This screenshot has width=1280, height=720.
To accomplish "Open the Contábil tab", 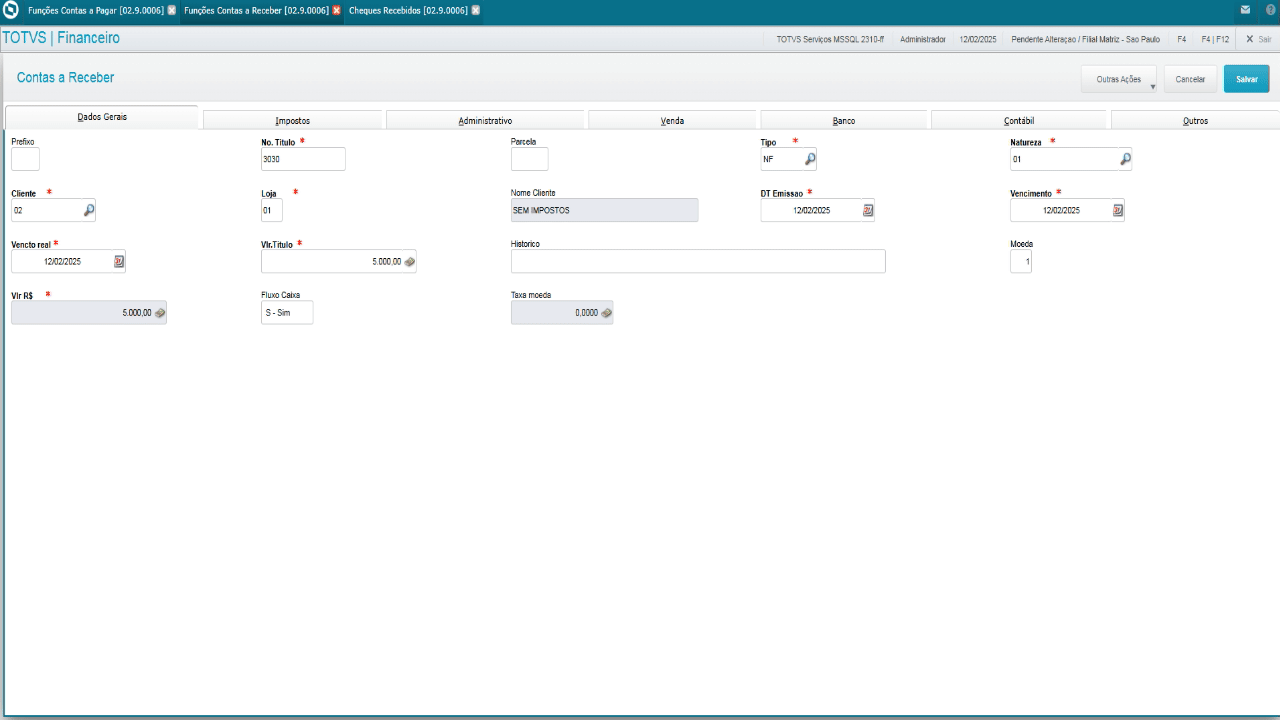I will (x=1019, y=120).
